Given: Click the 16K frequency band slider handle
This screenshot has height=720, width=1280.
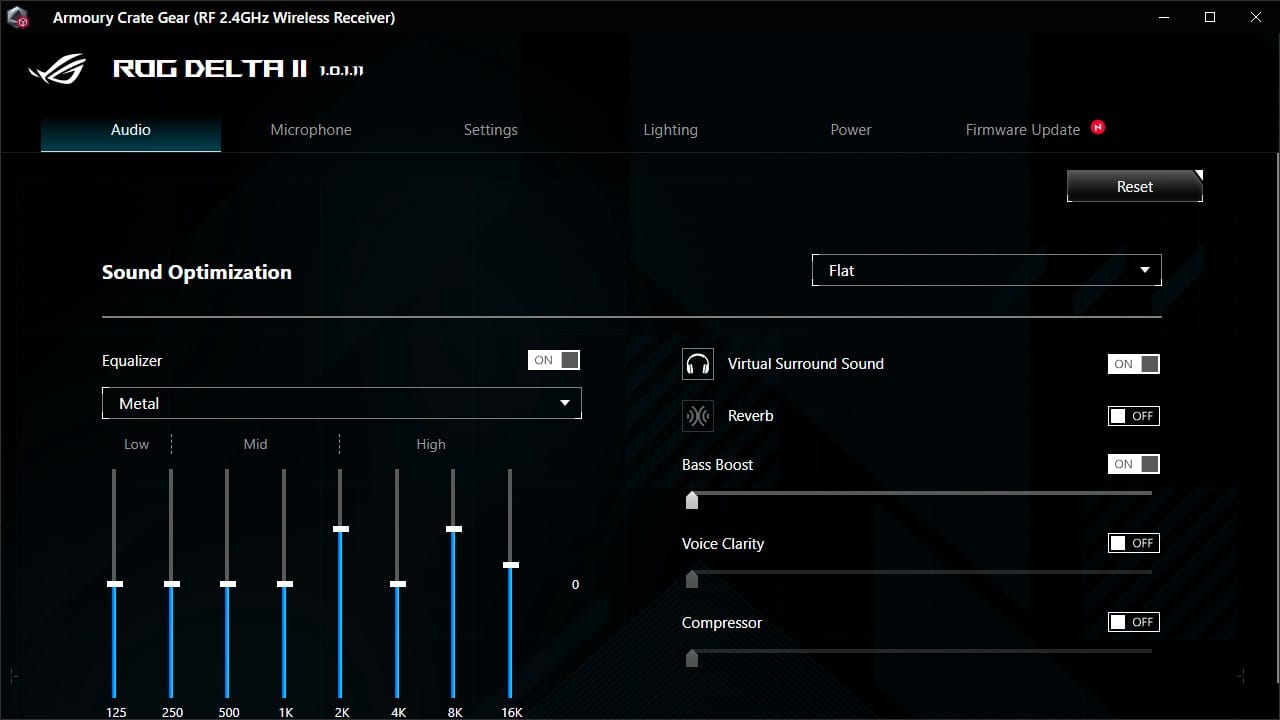Looking at the screenshot, I should click(x=511, y=565).
